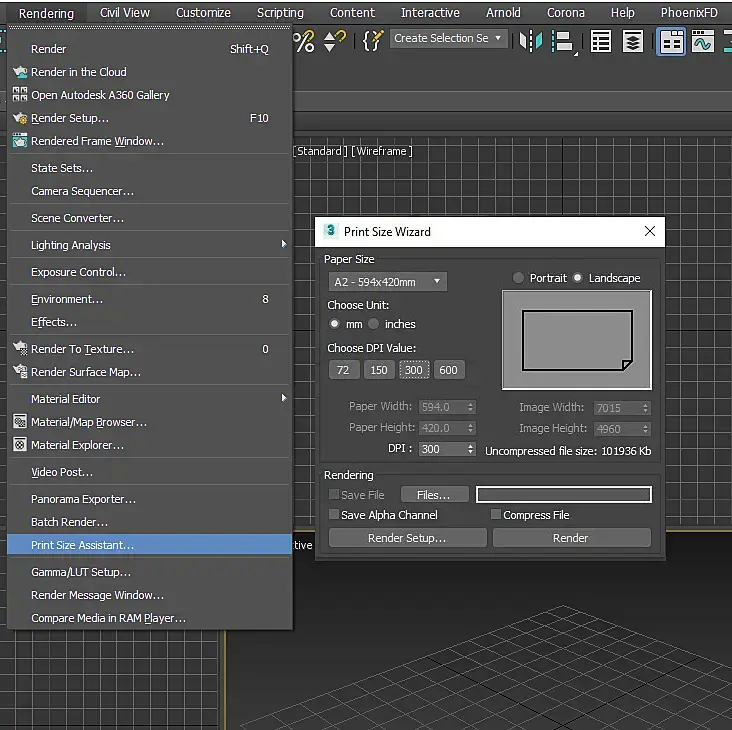Open the Scene Explorer toggle icon

601,41
